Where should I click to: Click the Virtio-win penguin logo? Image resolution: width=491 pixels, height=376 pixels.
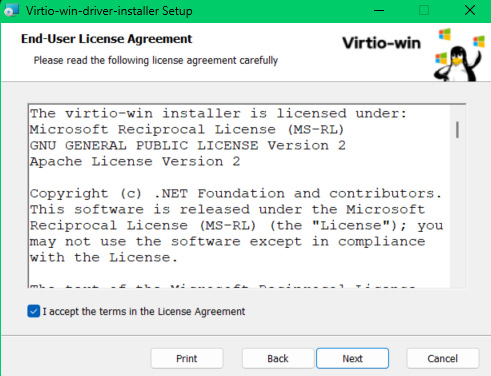(459, 55)
